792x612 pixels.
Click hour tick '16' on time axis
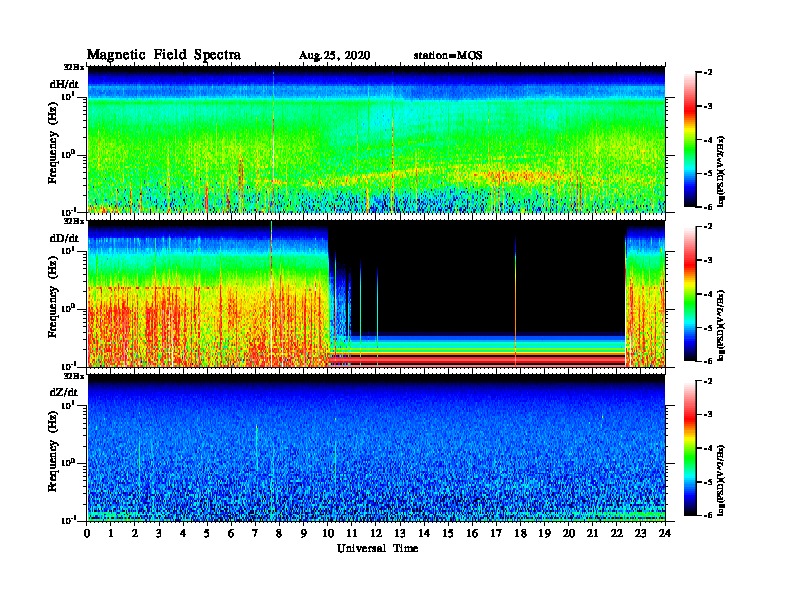point(472,534)
